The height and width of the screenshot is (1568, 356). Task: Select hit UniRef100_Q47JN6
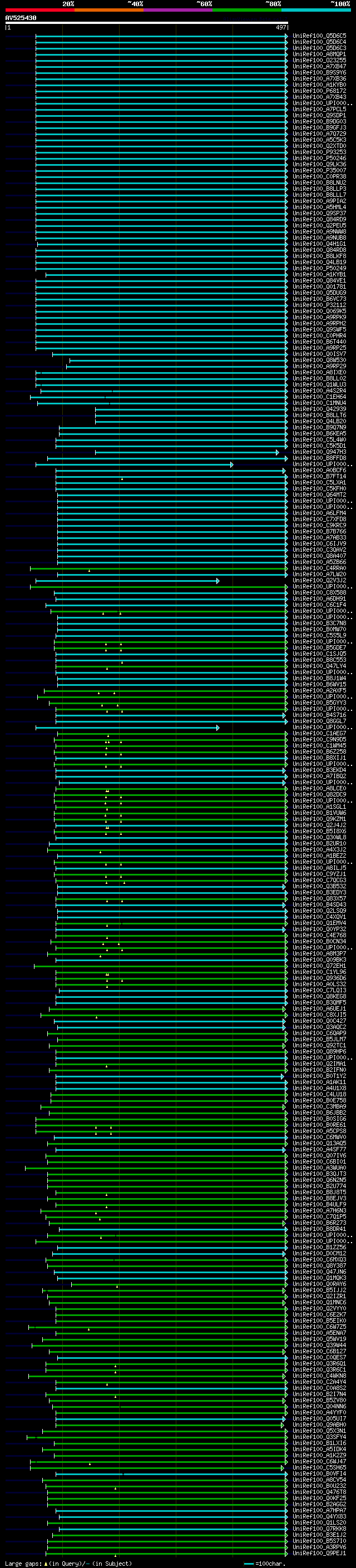coord(319,1272)
